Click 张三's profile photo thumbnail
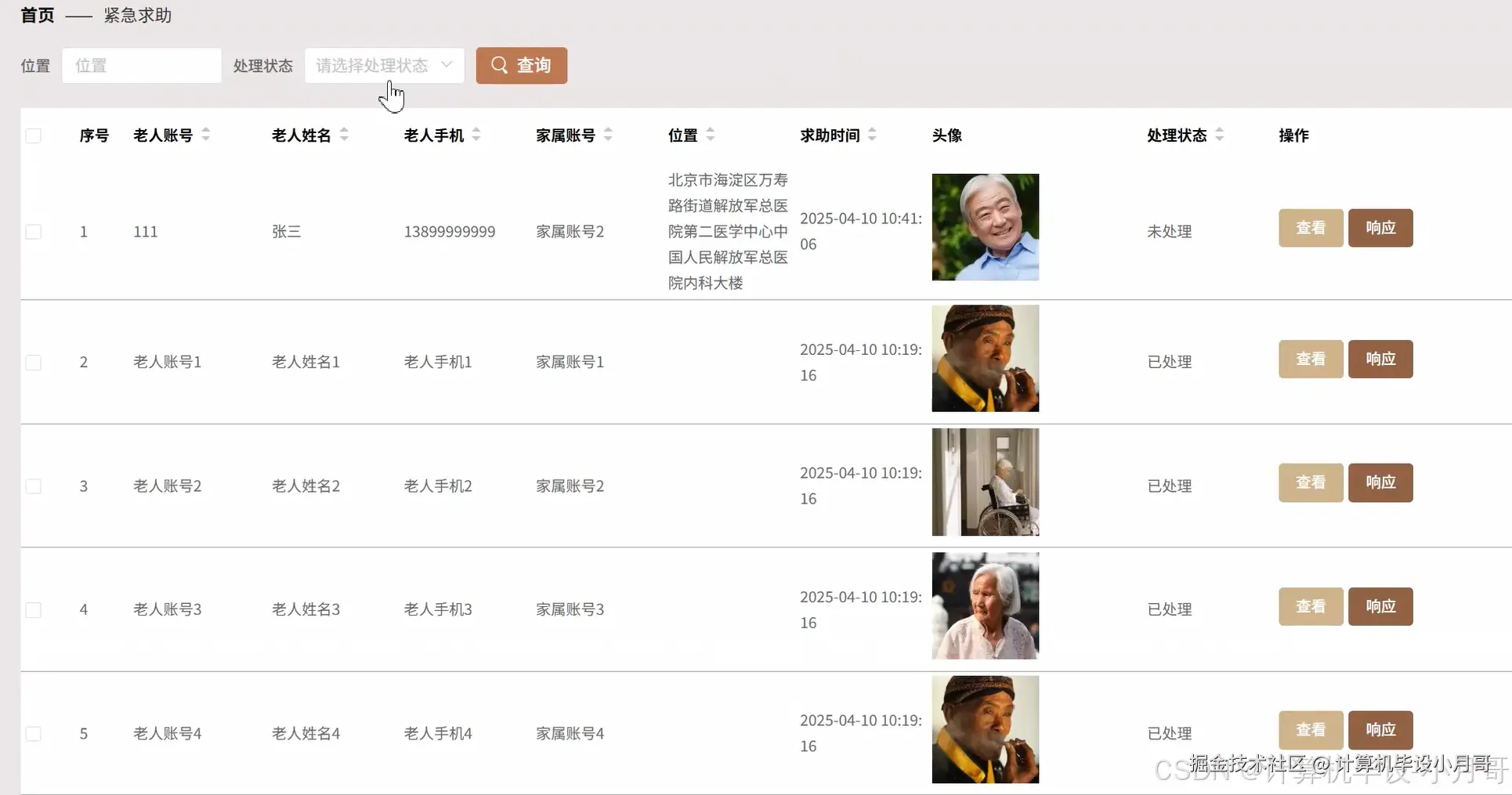The image size is (1512, 795). (985, 226)
